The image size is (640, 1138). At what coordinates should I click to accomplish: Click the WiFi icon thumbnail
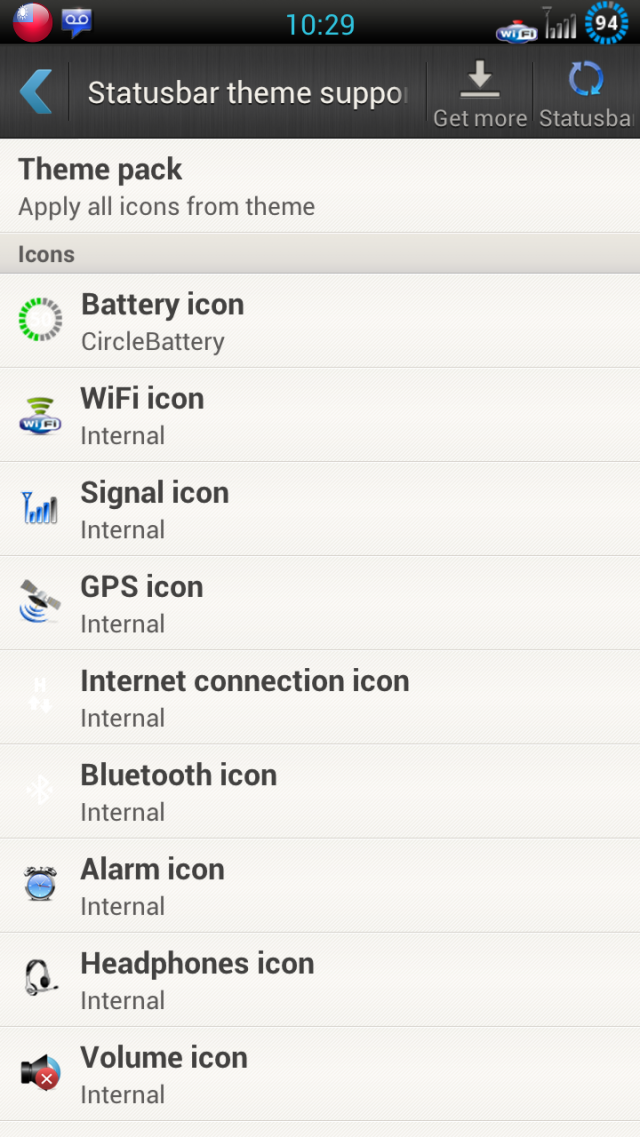(x=40, y=414)
